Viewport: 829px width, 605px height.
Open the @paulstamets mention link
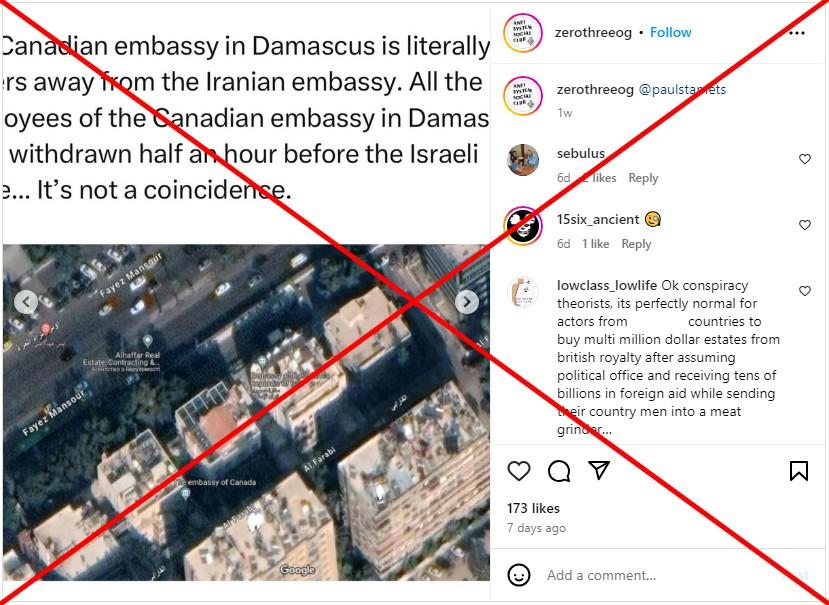click(x=682, y=89)
